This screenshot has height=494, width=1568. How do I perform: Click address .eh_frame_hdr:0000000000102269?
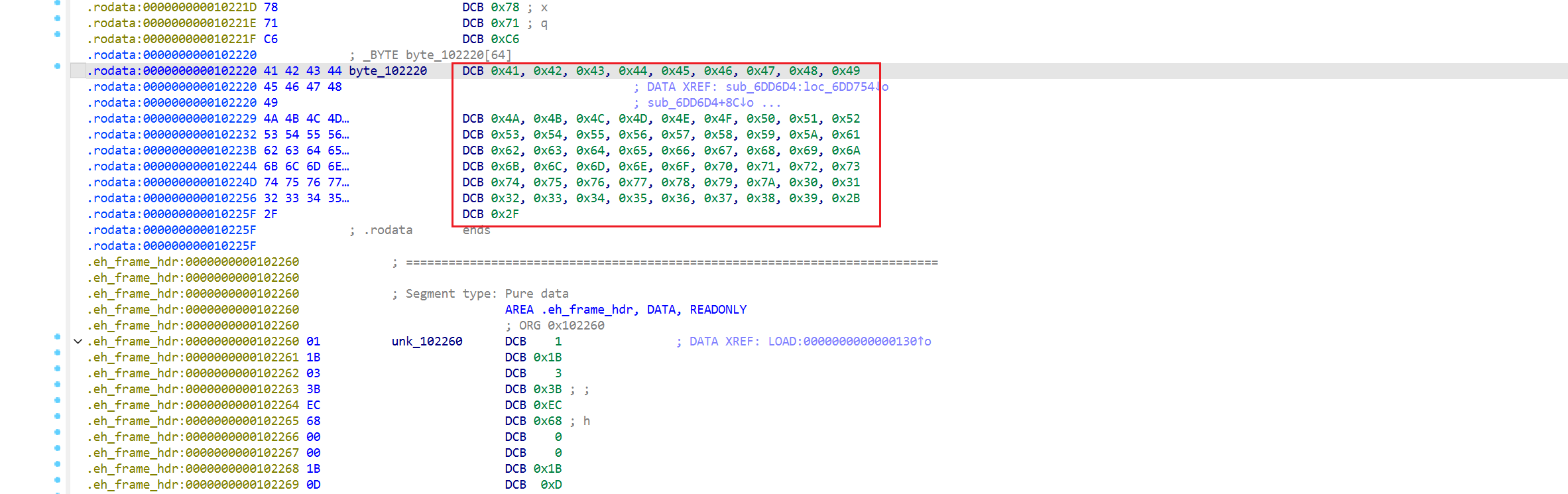coord(193,485)
